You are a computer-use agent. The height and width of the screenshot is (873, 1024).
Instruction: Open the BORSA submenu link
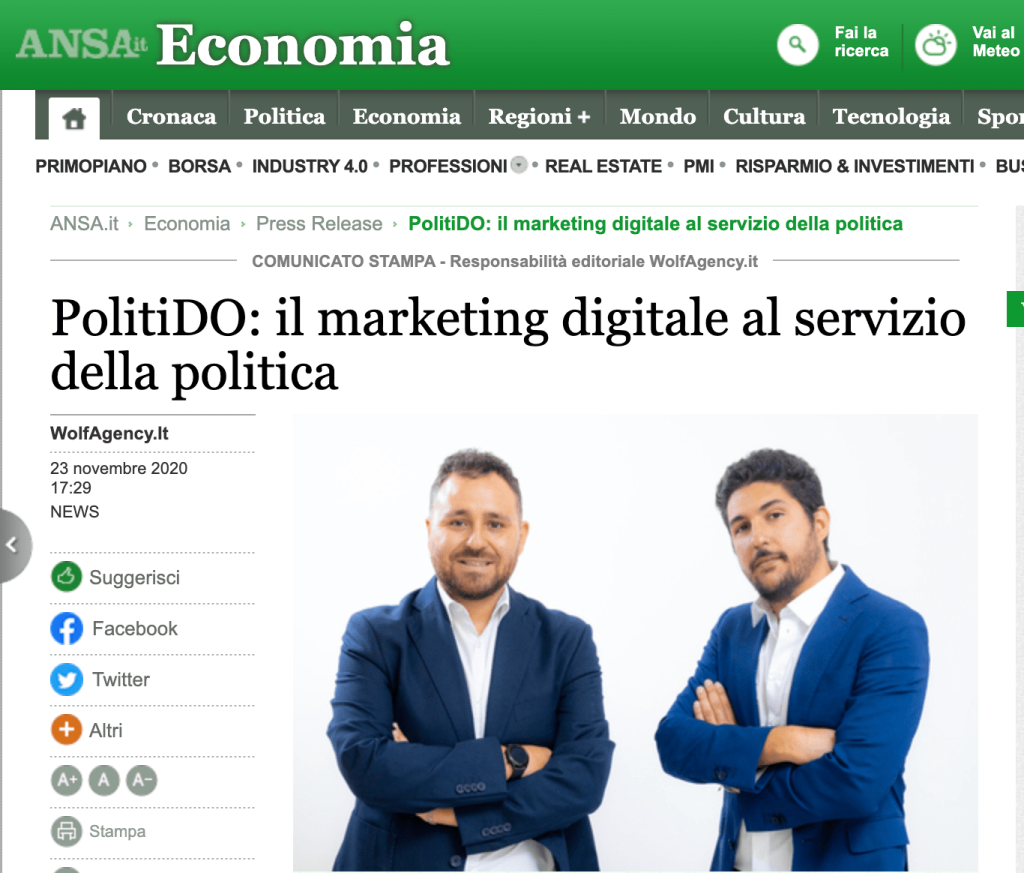[199, 167]
